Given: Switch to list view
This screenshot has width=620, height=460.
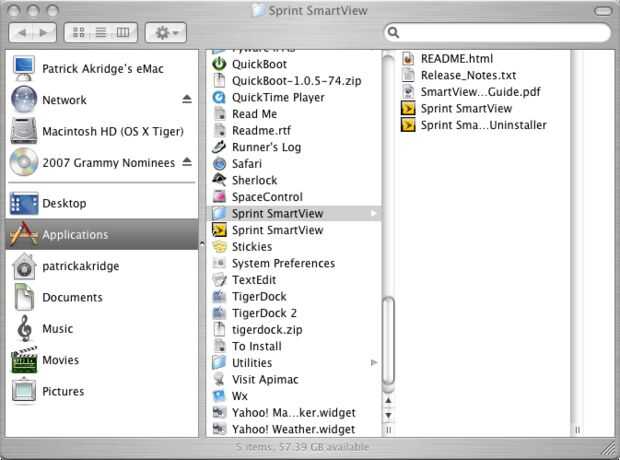Looking at the screenshot, I should (101, 32).
